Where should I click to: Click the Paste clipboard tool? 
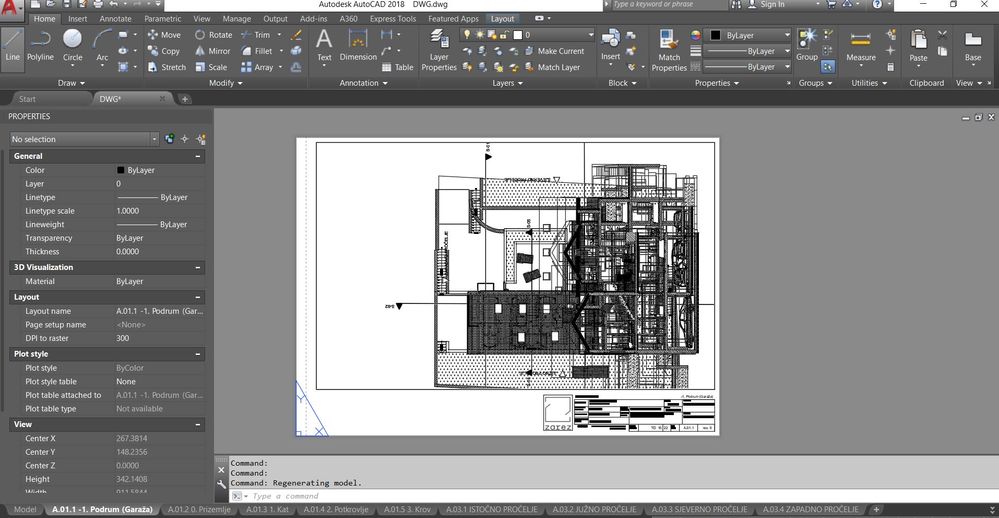(x=918, y=45)
